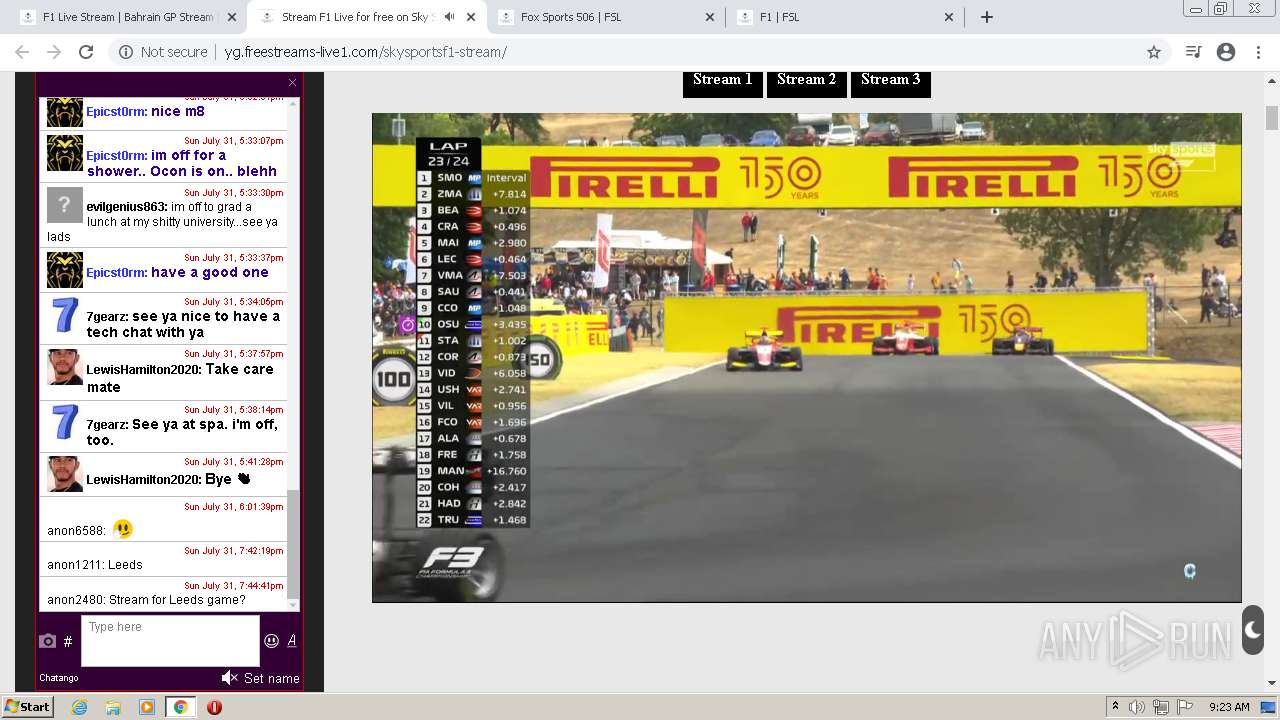The width and height of the screenshot is (1280, 720).
Task: Click the Chrome taskbar icon
Action: pos(180,707)
